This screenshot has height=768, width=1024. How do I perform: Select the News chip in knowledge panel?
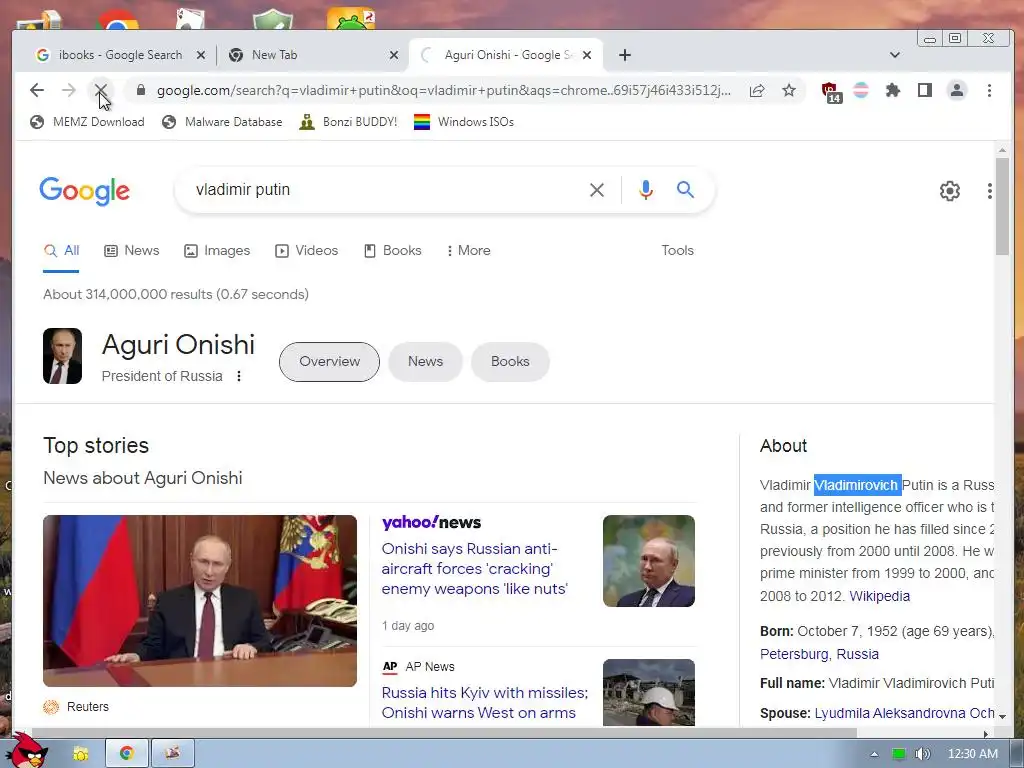tap(425, 362)
